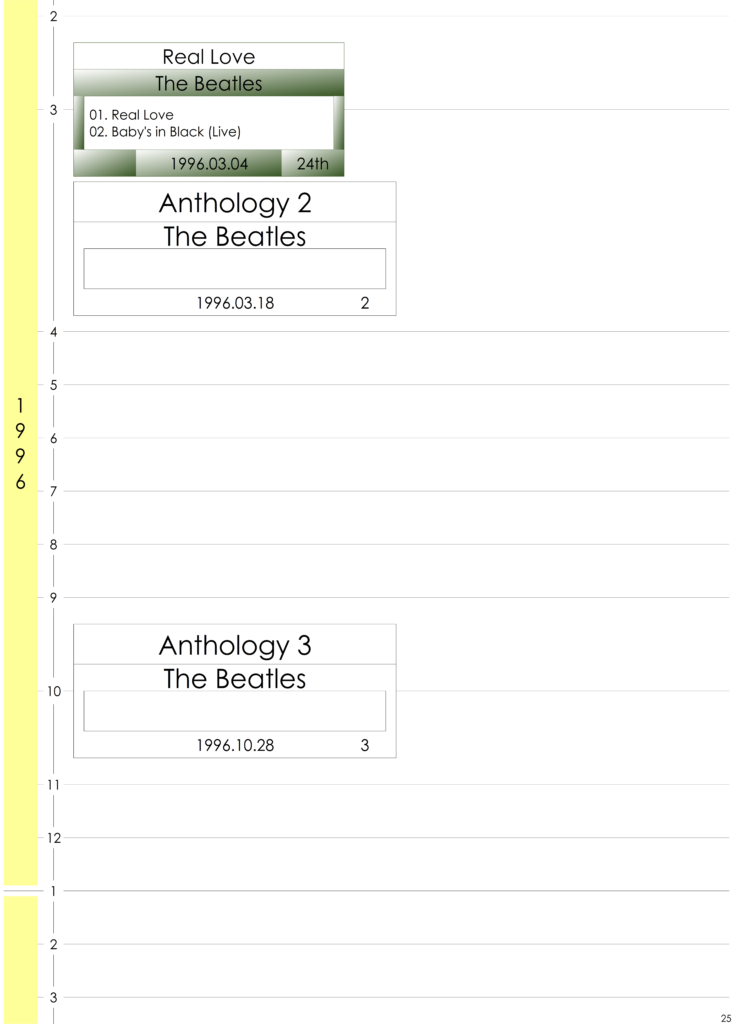733x1024 pixels.
Task: Open the "Anthology 3" album title
Action: coord(235,645)
